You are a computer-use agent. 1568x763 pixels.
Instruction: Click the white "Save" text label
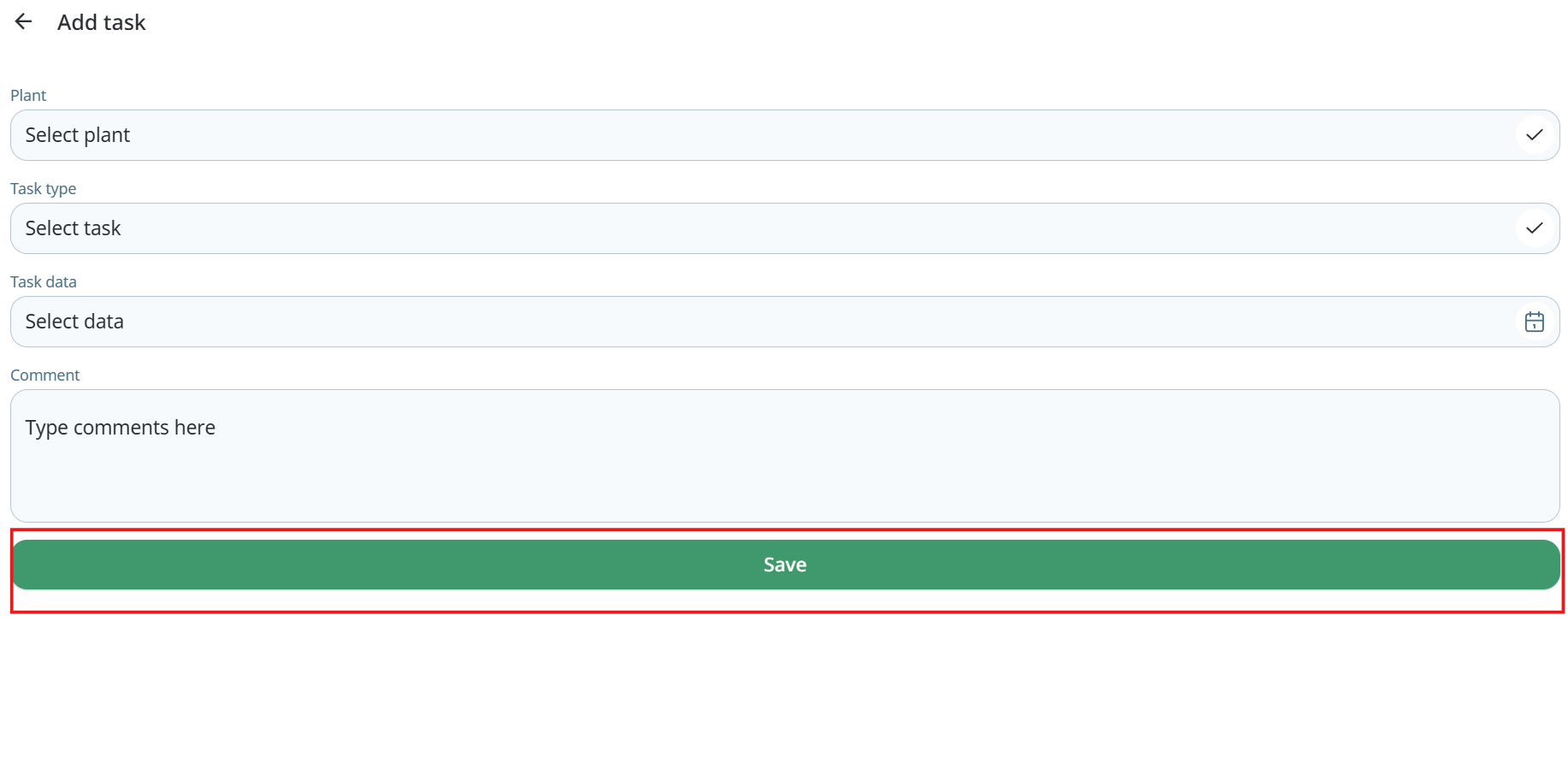coord(784,565)
